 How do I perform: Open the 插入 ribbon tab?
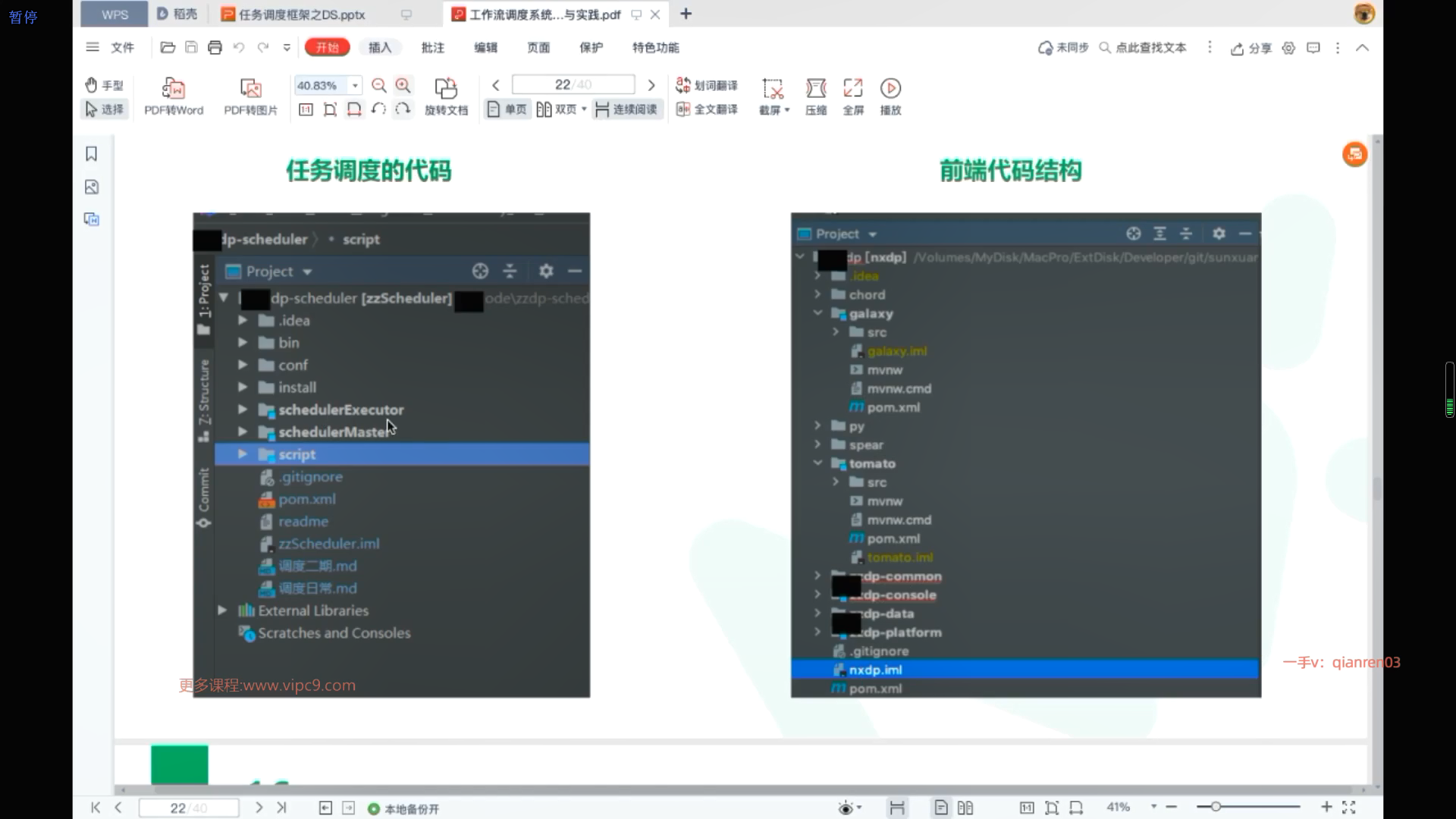click(380, 48)
